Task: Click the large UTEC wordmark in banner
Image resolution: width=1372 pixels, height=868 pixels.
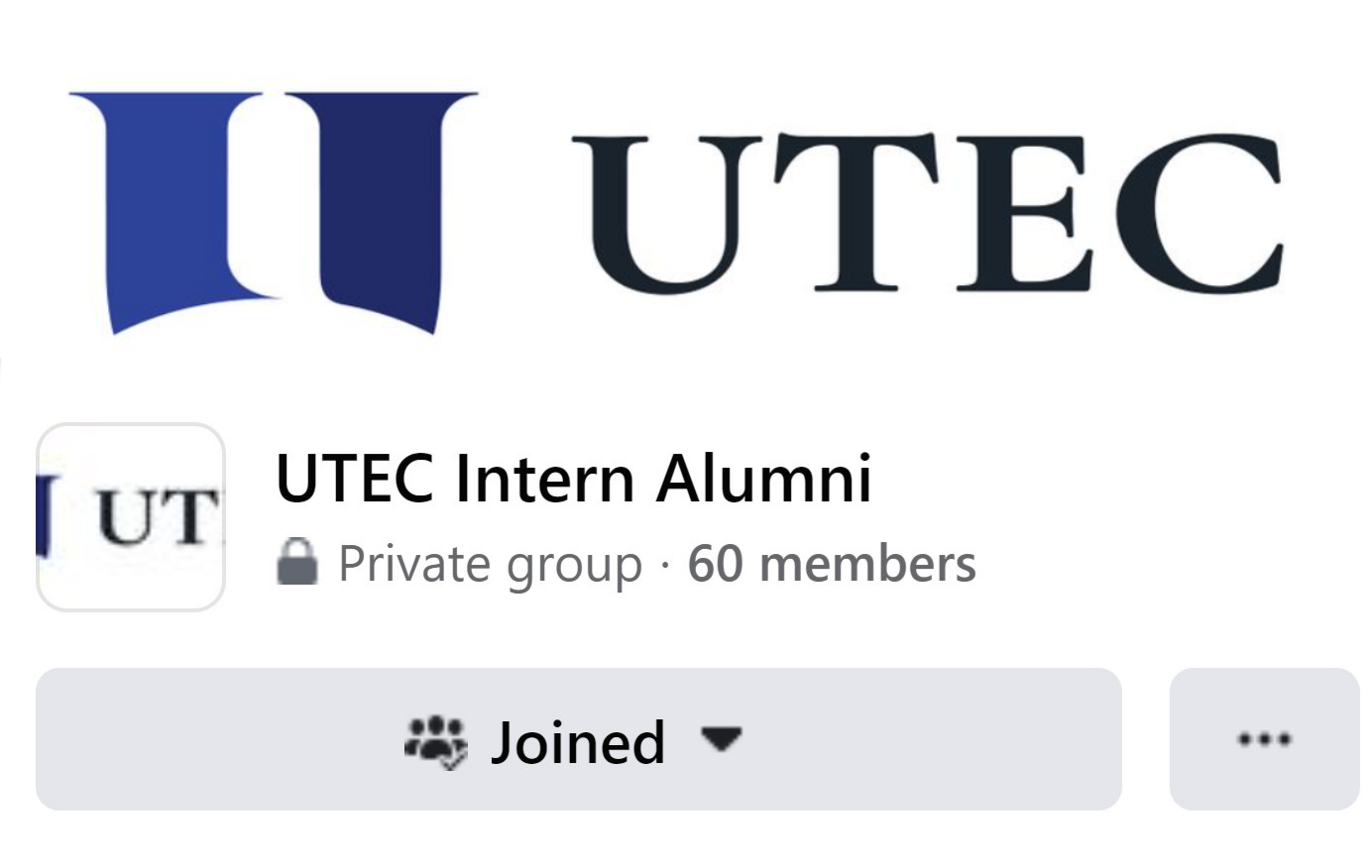Action: point(927,213)
